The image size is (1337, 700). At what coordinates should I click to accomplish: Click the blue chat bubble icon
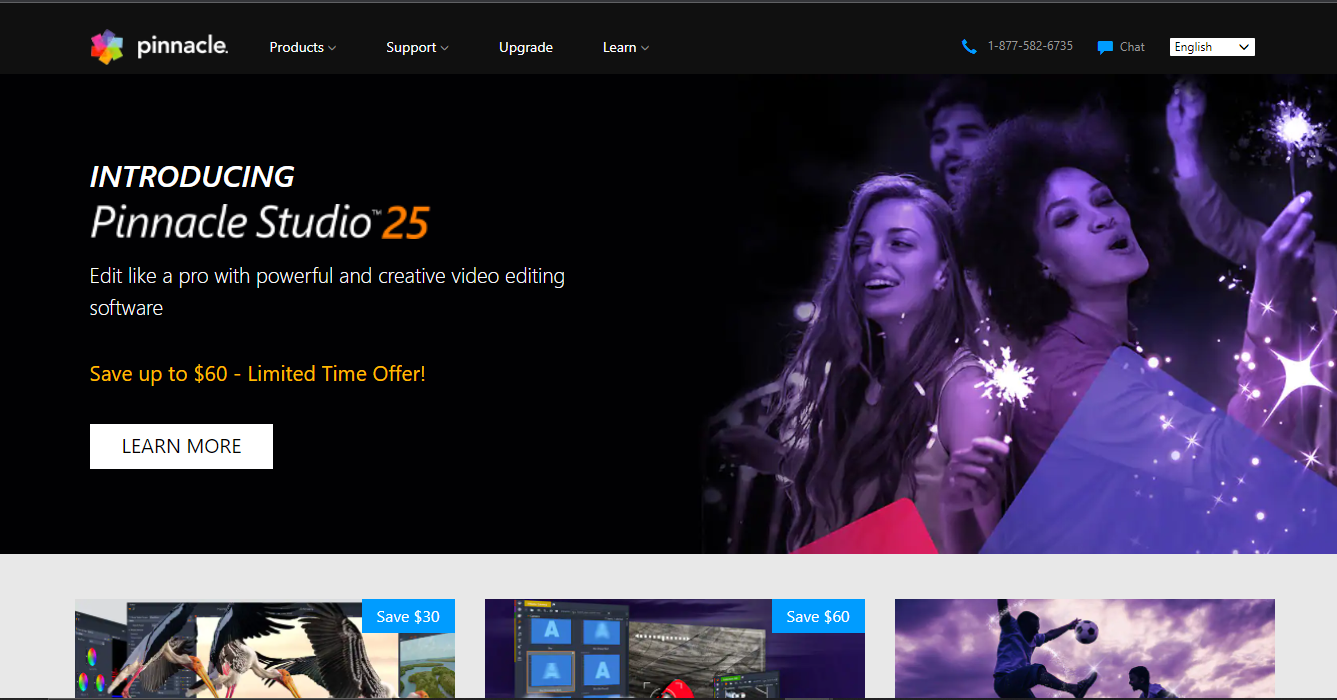[1105, 47]
